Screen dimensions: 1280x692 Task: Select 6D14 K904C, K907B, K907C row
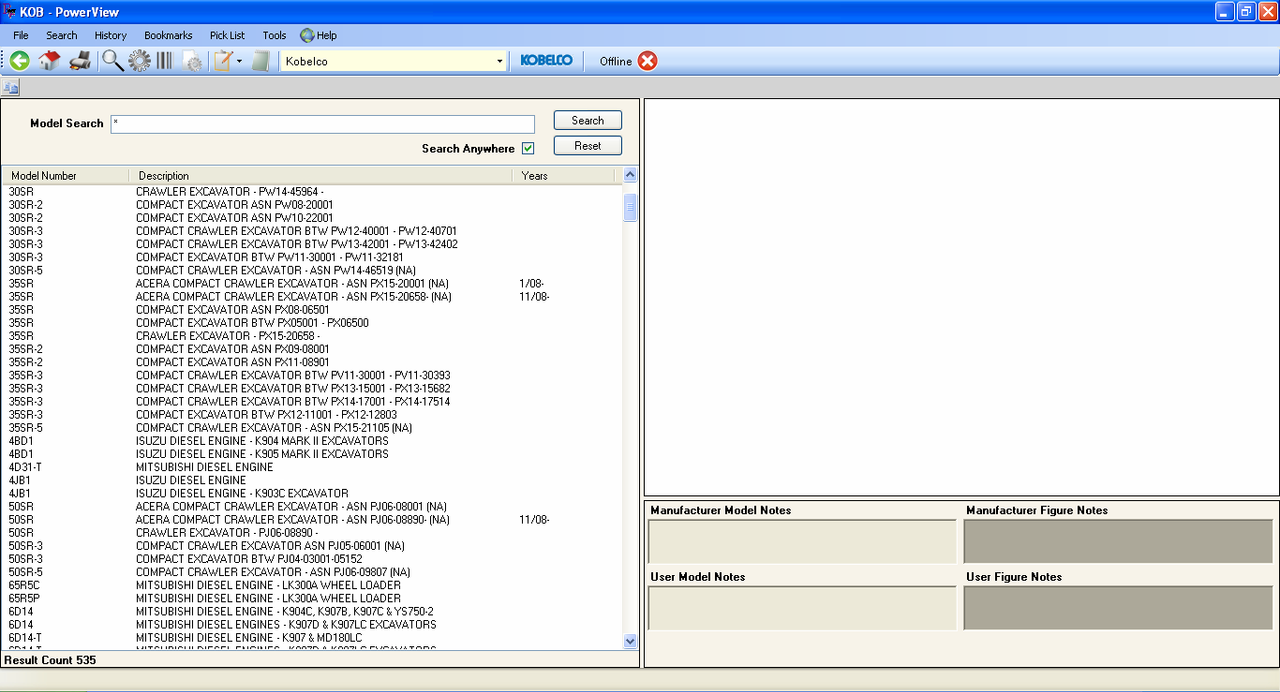[312, 610]
